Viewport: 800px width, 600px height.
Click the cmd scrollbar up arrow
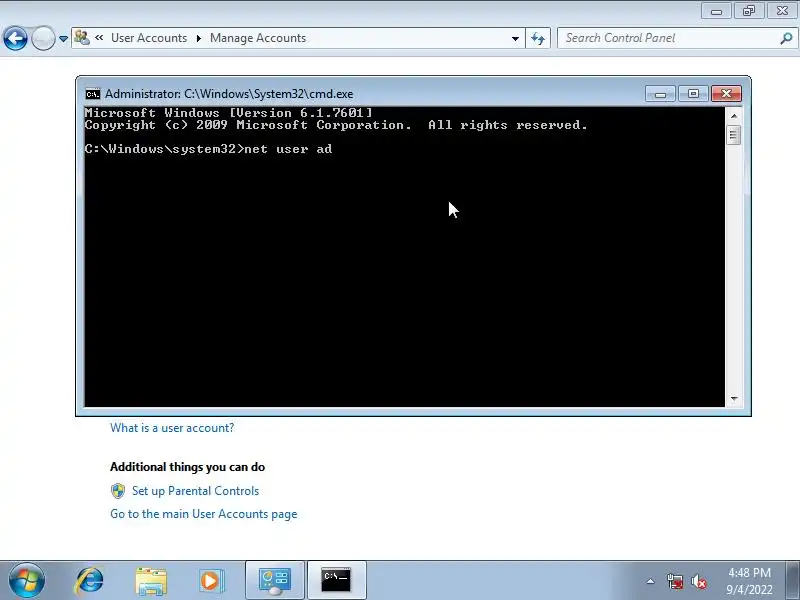tap(734, 116)
